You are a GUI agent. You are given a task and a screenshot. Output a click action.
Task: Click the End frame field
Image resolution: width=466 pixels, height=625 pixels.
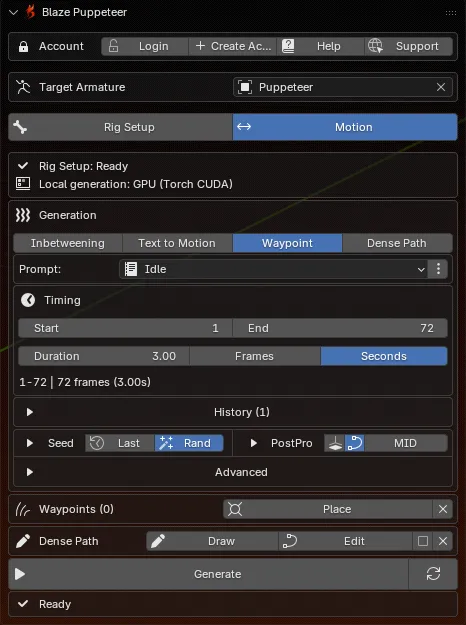tap(340, 328)
